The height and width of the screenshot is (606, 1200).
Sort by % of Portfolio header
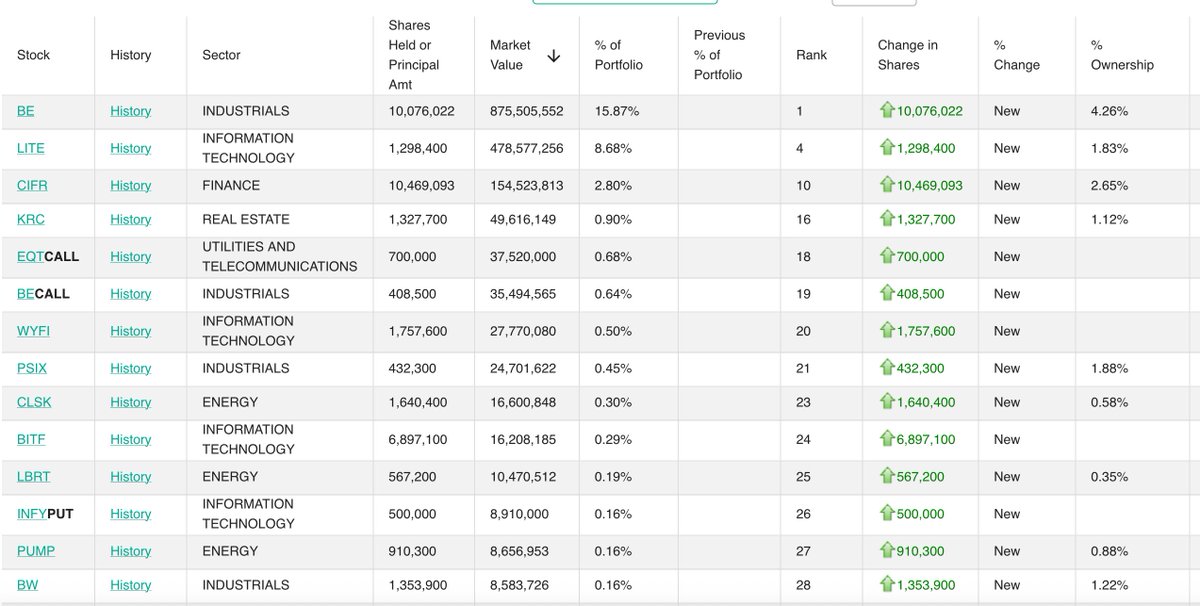[618, 55]
